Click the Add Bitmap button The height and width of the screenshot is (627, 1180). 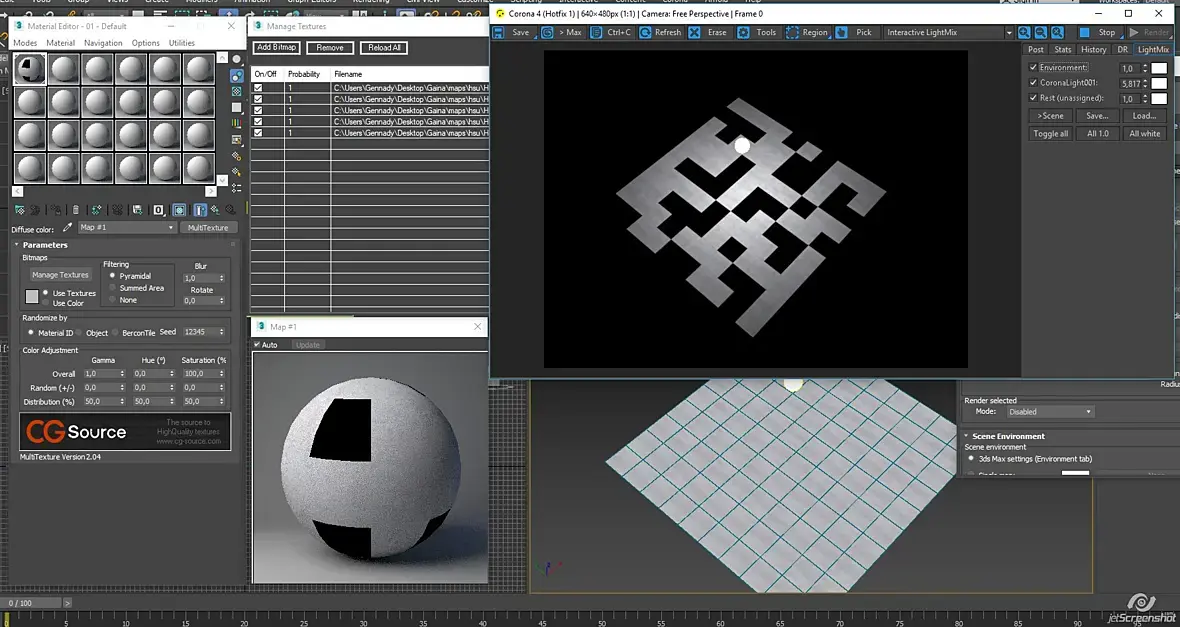click(x=276, y=48)
